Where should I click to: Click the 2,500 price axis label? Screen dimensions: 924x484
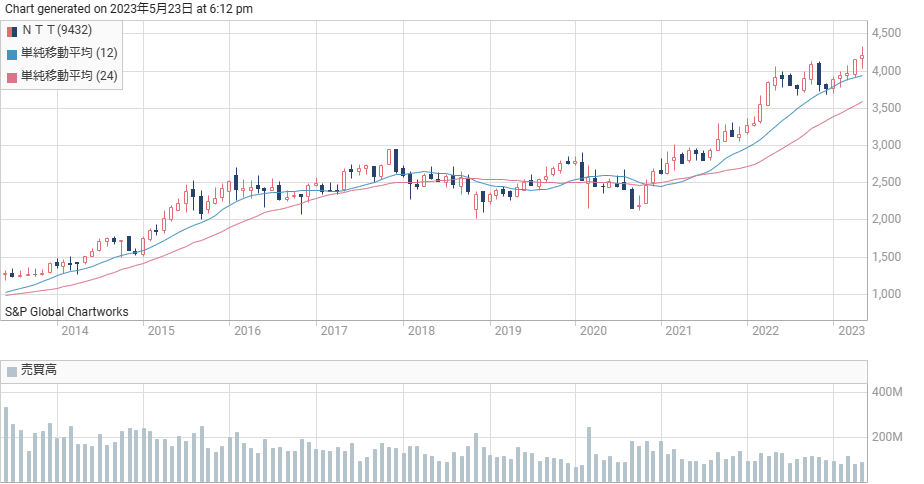coord(886,182)
